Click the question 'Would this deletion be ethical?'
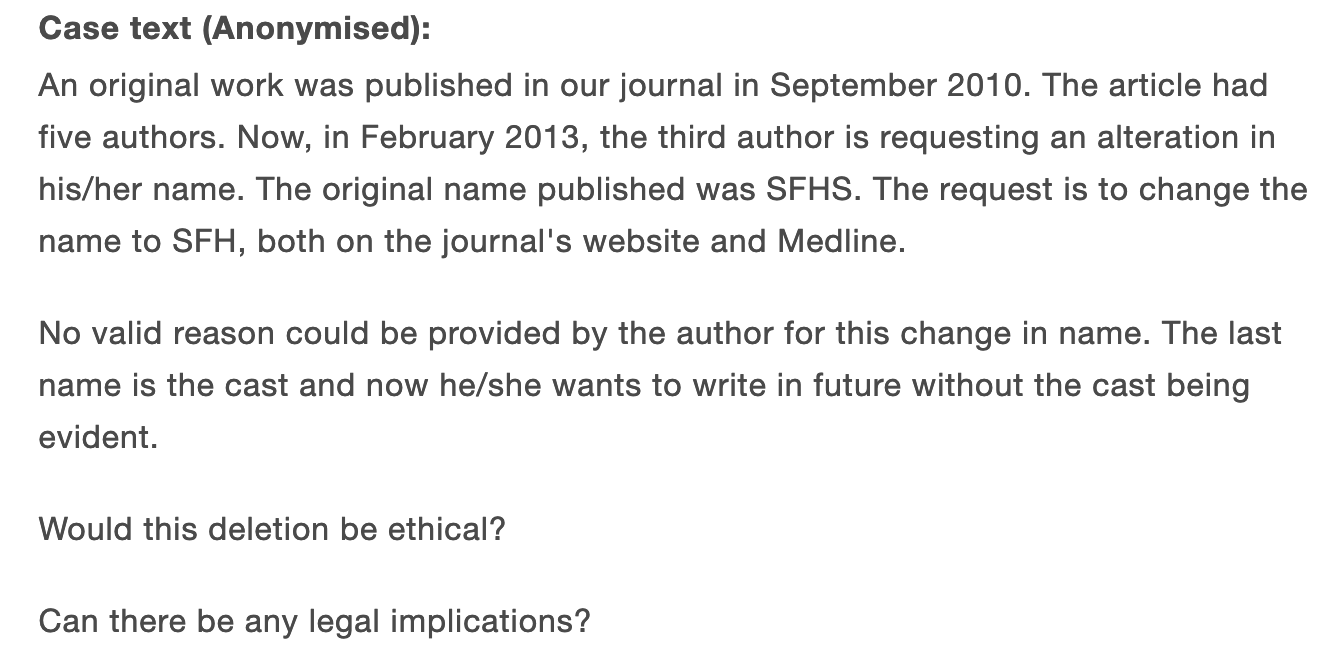The image size is (1327, 660). [x=272, y=528]
